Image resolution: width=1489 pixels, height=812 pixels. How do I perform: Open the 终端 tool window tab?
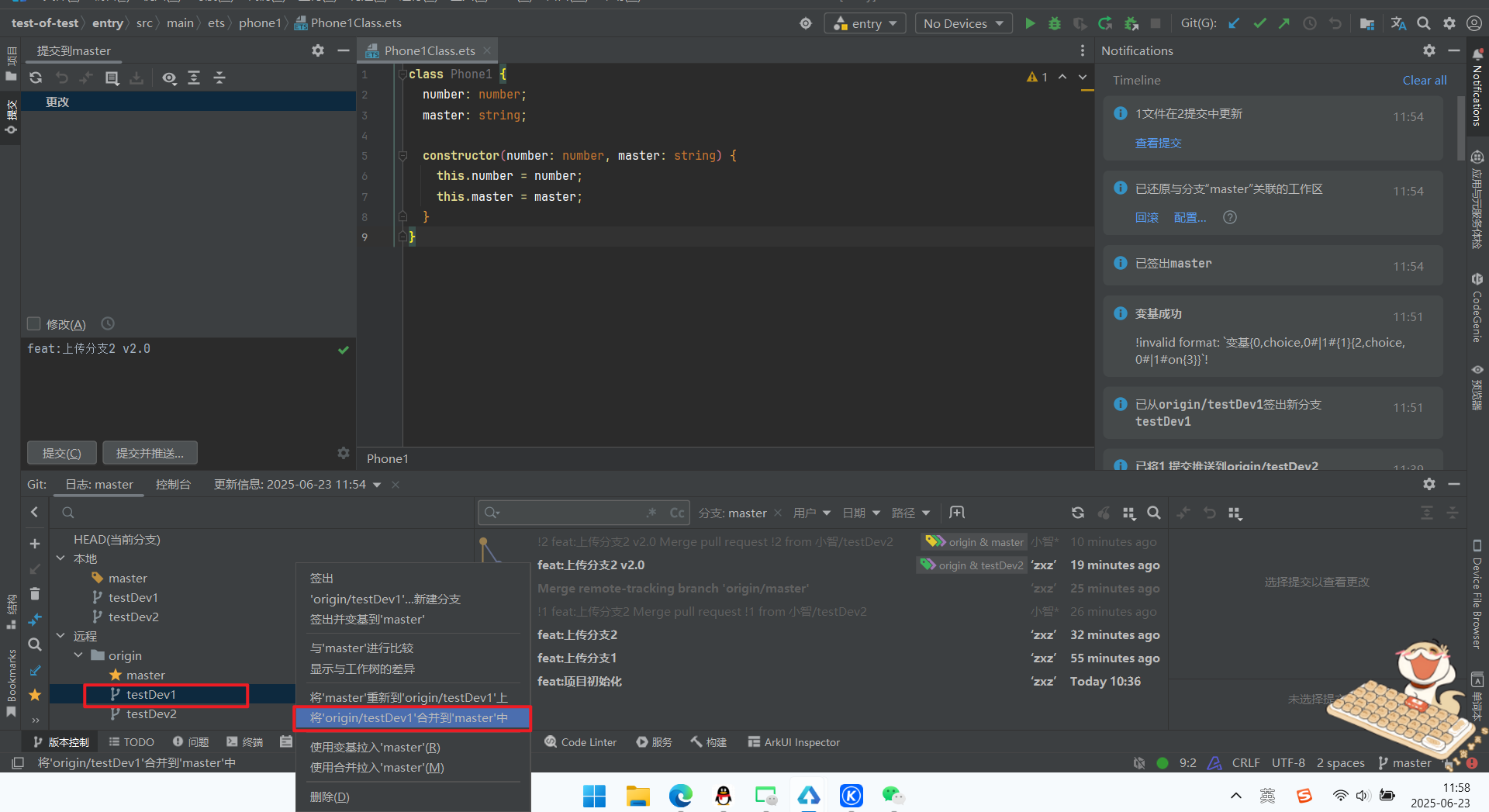pos(244,742)
